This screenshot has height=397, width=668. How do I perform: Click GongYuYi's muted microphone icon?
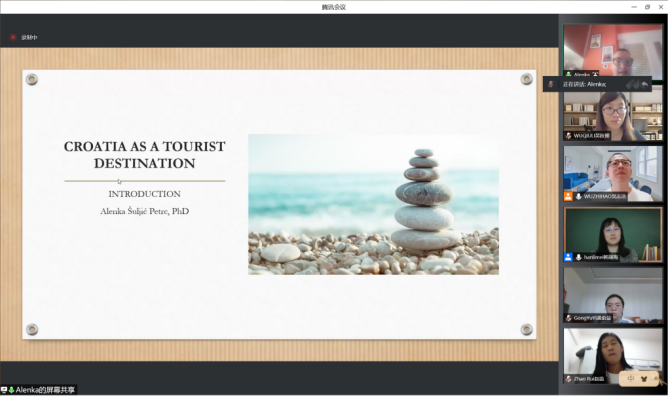pyautogui.click(x=568, y=318)
